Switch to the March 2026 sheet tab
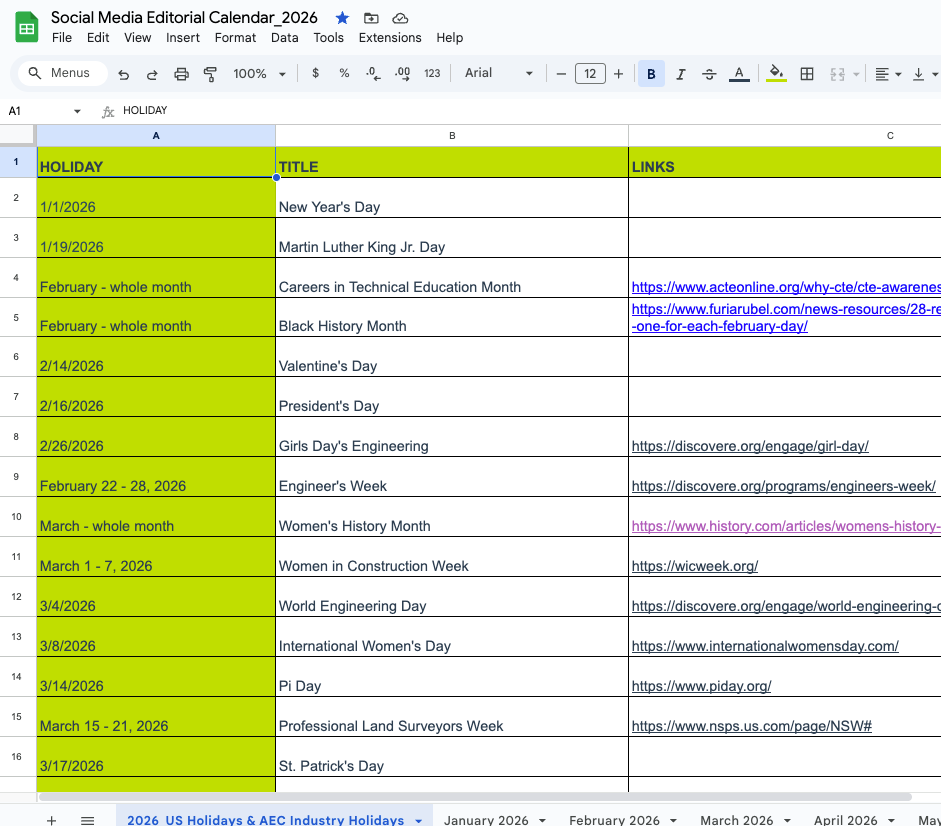The image size is (941, 826). point(738,819)
